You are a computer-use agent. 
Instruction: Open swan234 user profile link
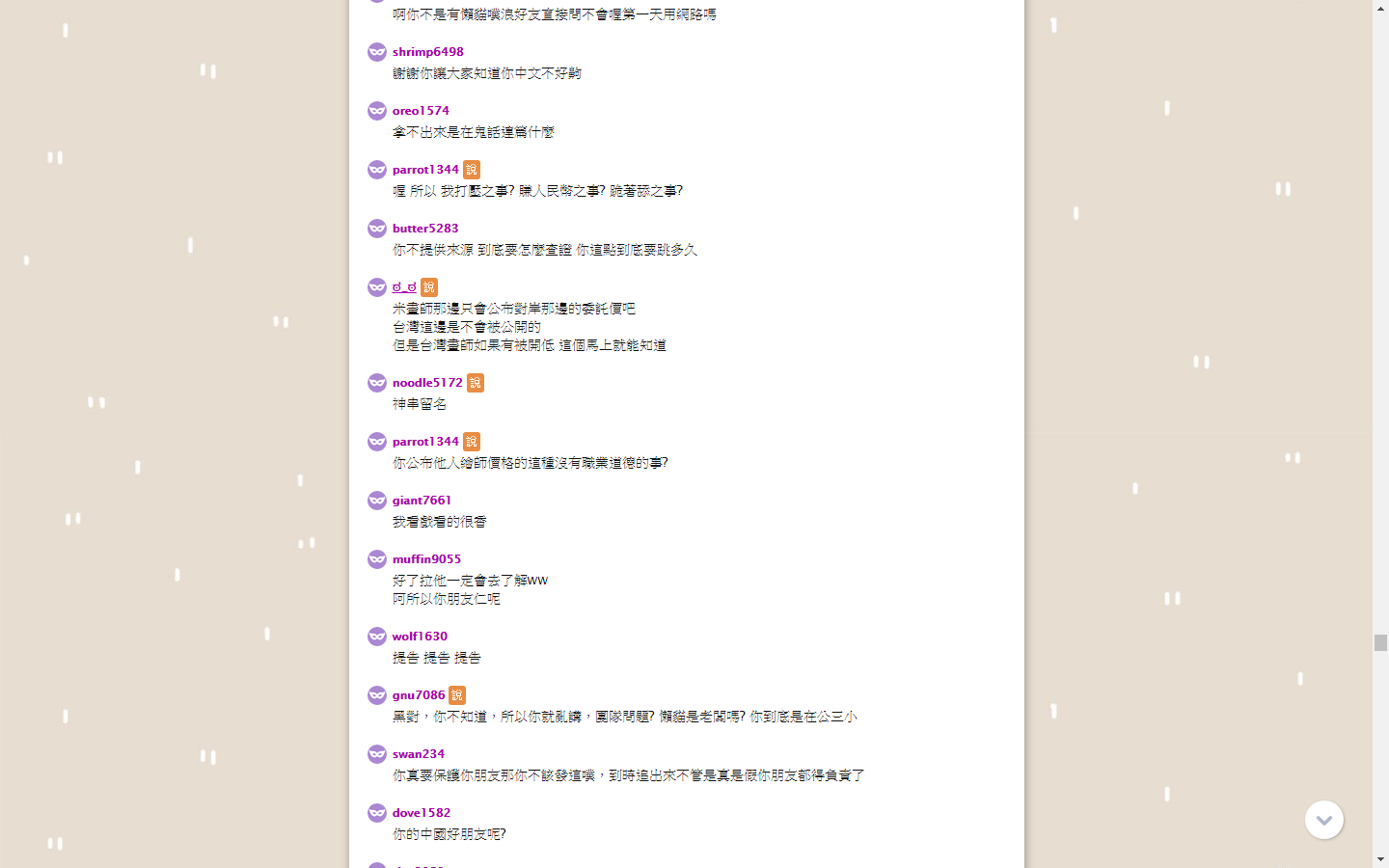click(x=419, y=754)
